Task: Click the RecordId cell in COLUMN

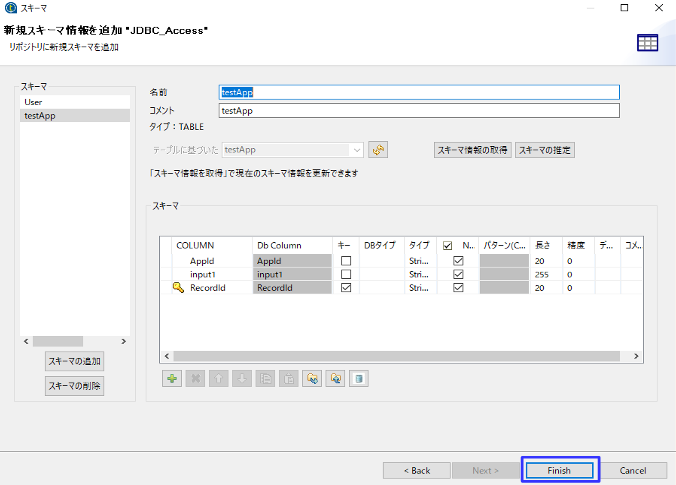Action: (212, 288)
